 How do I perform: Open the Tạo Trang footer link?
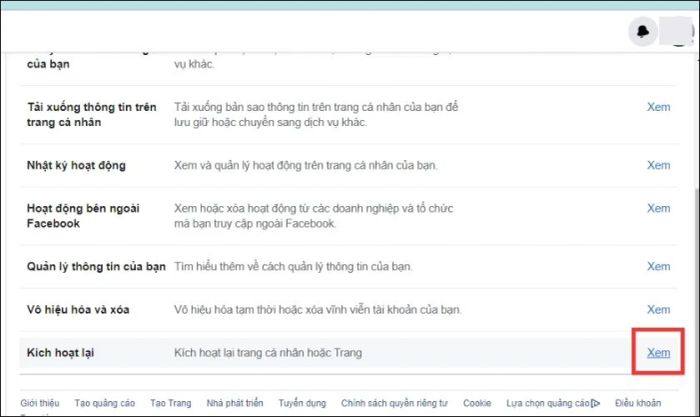coord(171,403)
